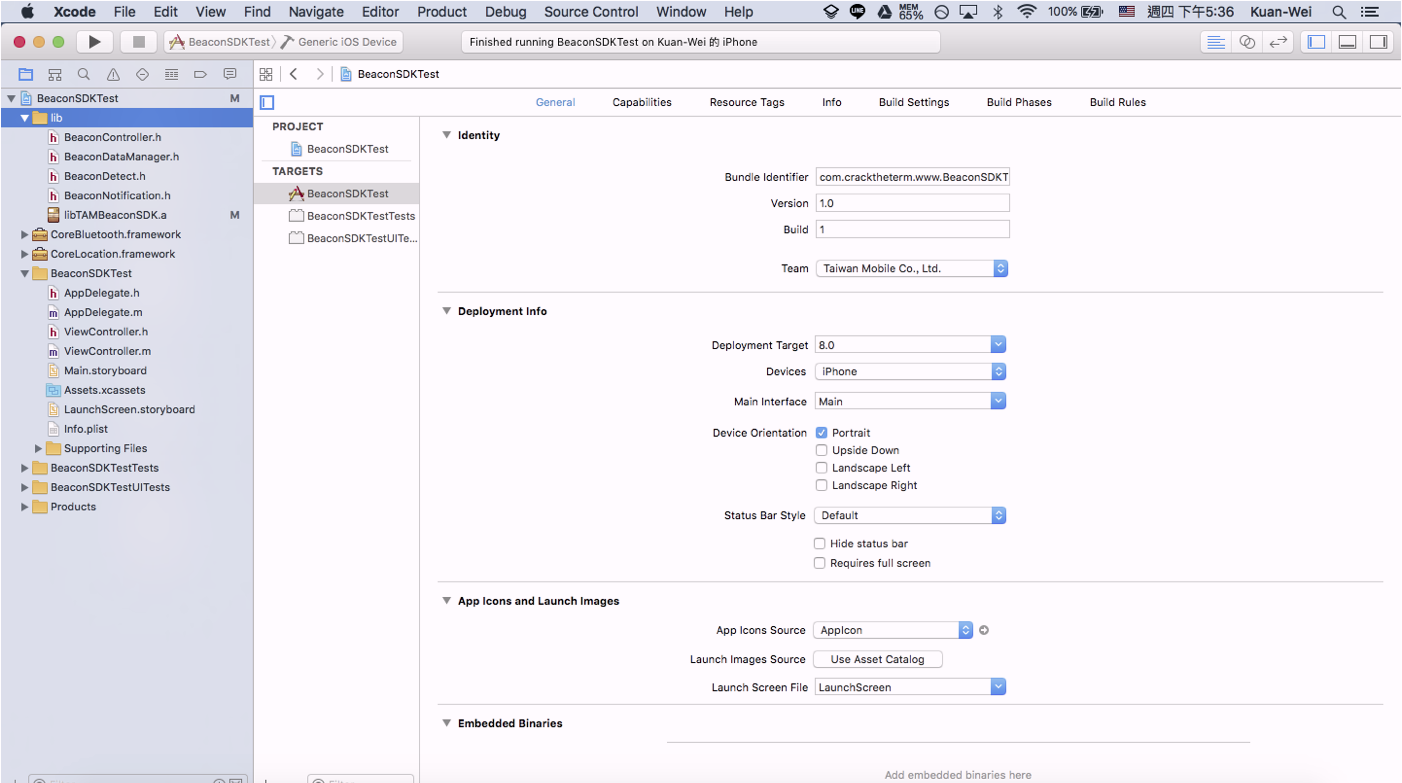Open the Build Phases tab

(1019, 102)
